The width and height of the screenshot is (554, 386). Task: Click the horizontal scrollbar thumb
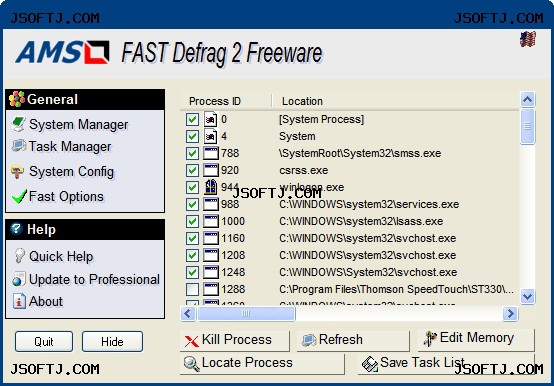[246, 313]
